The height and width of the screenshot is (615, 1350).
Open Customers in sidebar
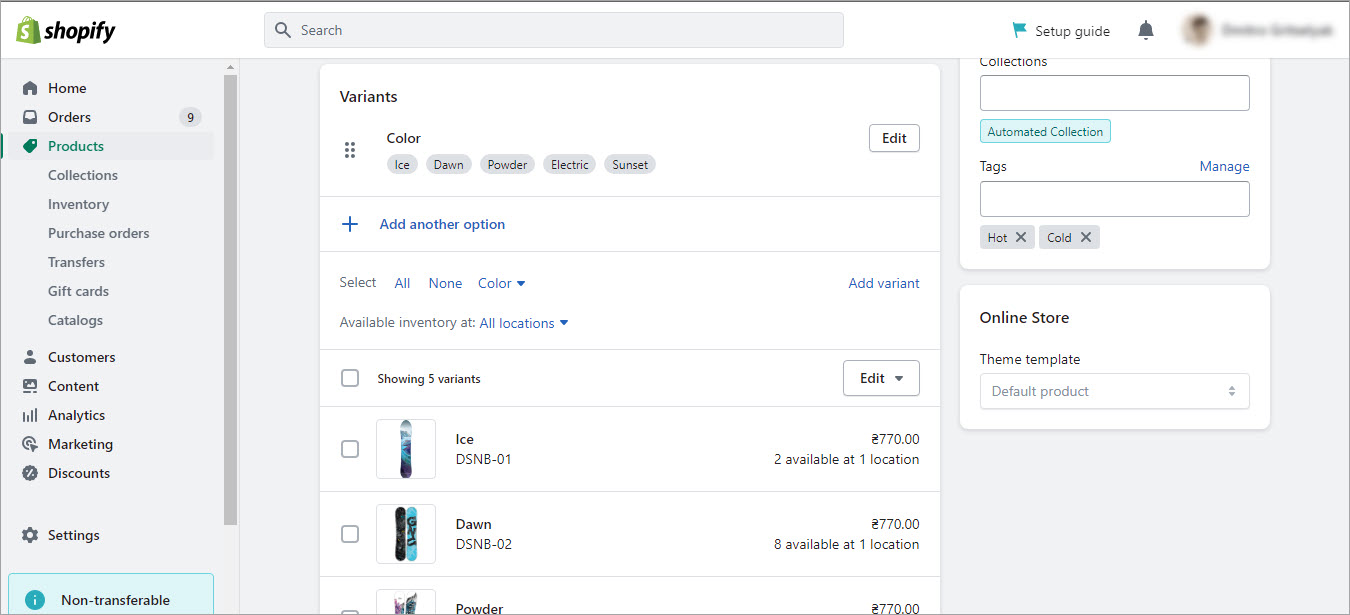click(81, 357)
